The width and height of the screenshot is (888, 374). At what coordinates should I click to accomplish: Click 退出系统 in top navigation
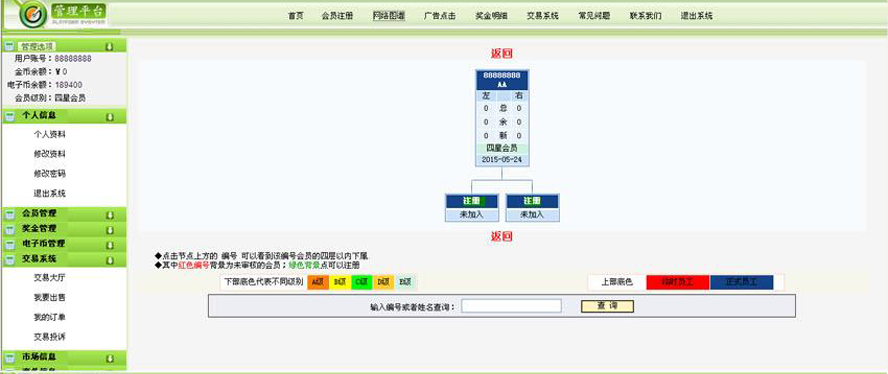click(697, 16)
